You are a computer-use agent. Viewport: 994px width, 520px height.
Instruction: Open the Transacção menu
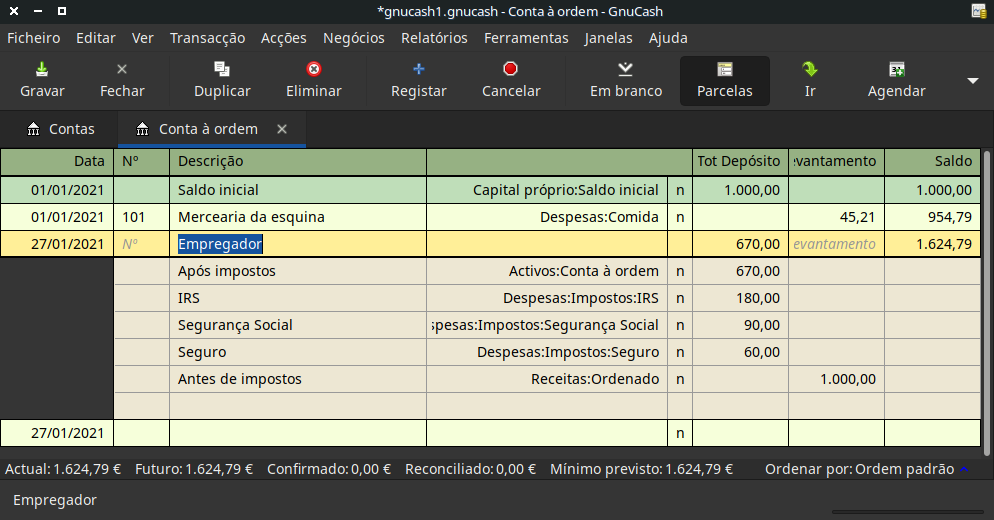pos(207,38)
